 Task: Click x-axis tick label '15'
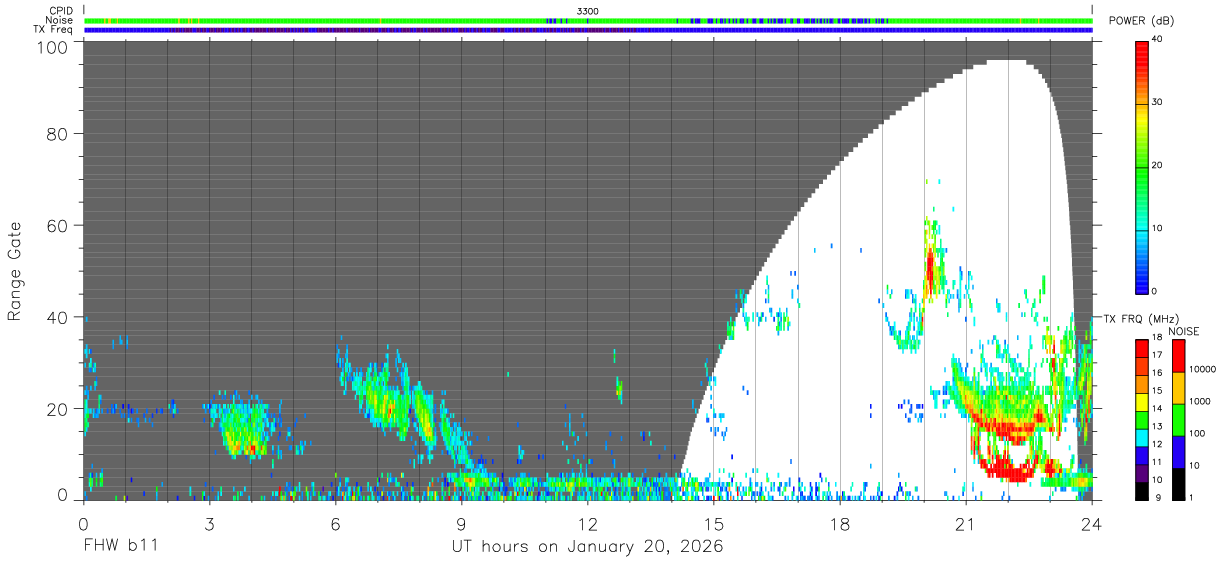[713, 524]
